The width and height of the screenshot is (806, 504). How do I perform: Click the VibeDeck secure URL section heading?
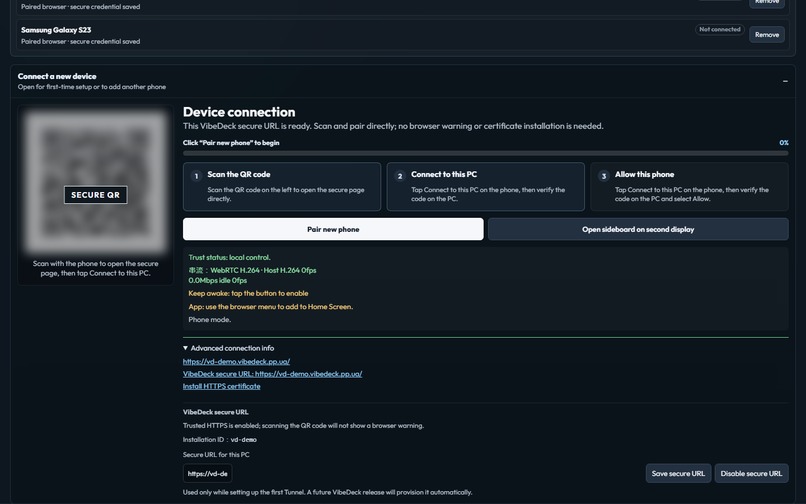pyautogui.click(x=215, y=412)
